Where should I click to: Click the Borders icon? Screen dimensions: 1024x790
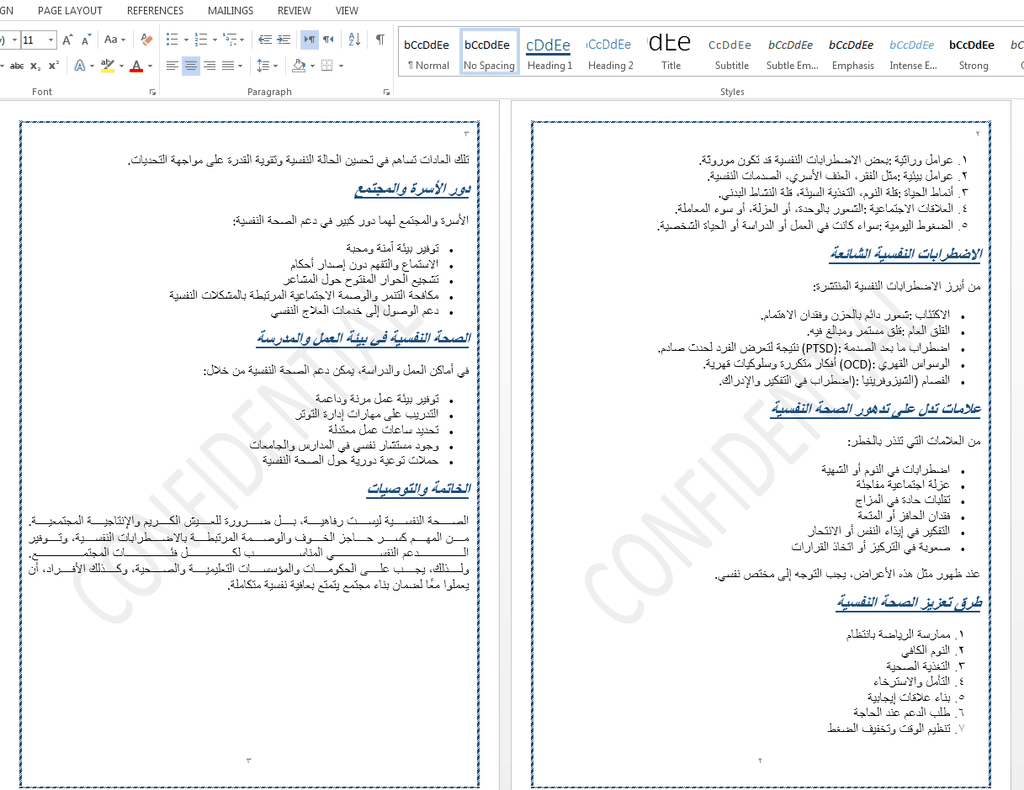[x=327, y=65]
